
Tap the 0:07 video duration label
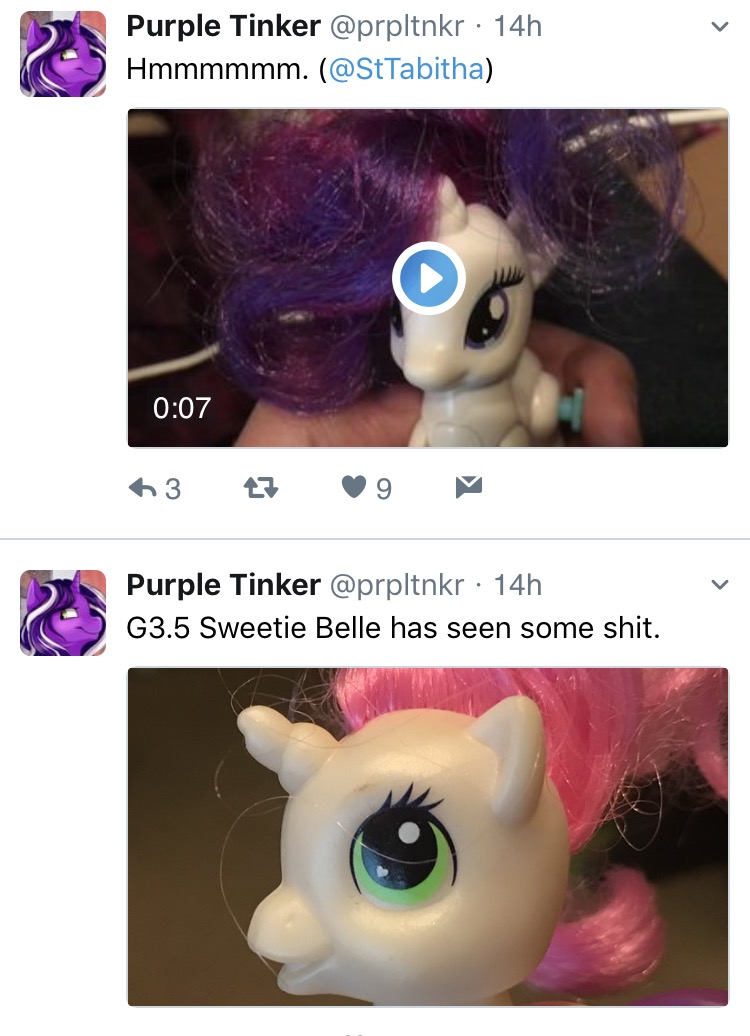182,408
